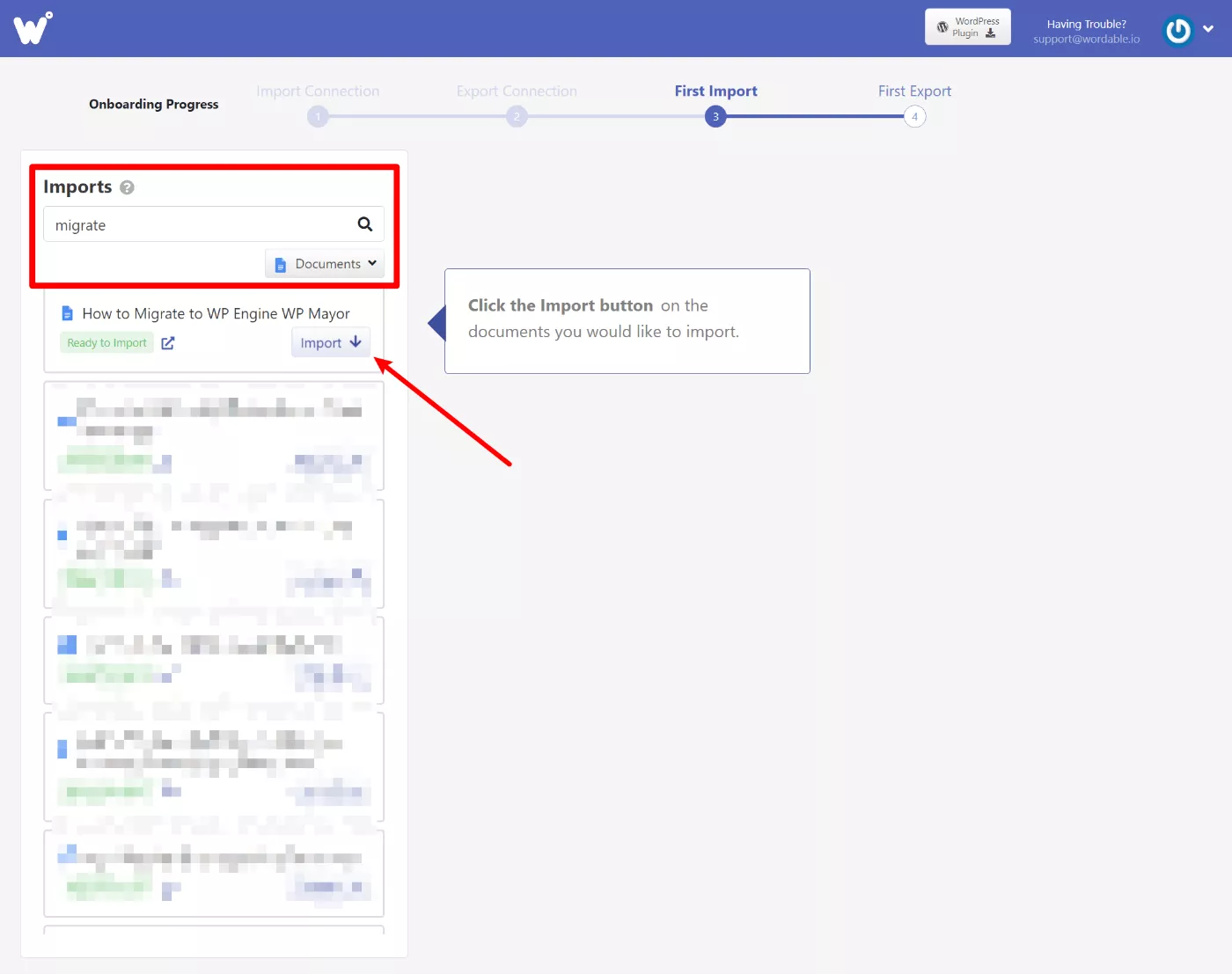
Task: Select the First Import step label
Action: [x=715, y=92]
